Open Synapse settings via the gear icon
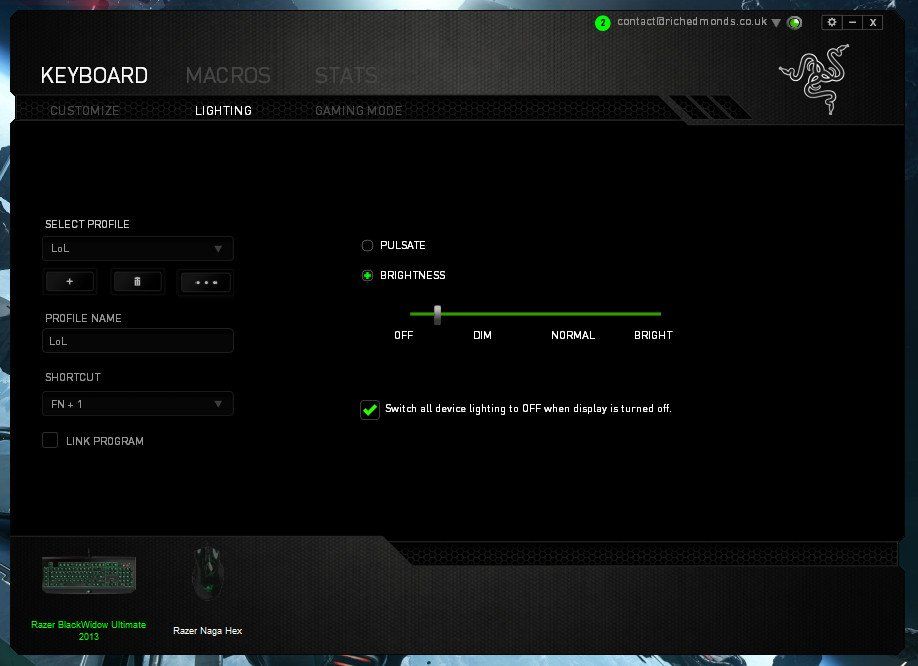Viewport: 918px width, 666px height. [x=831, y=21]
